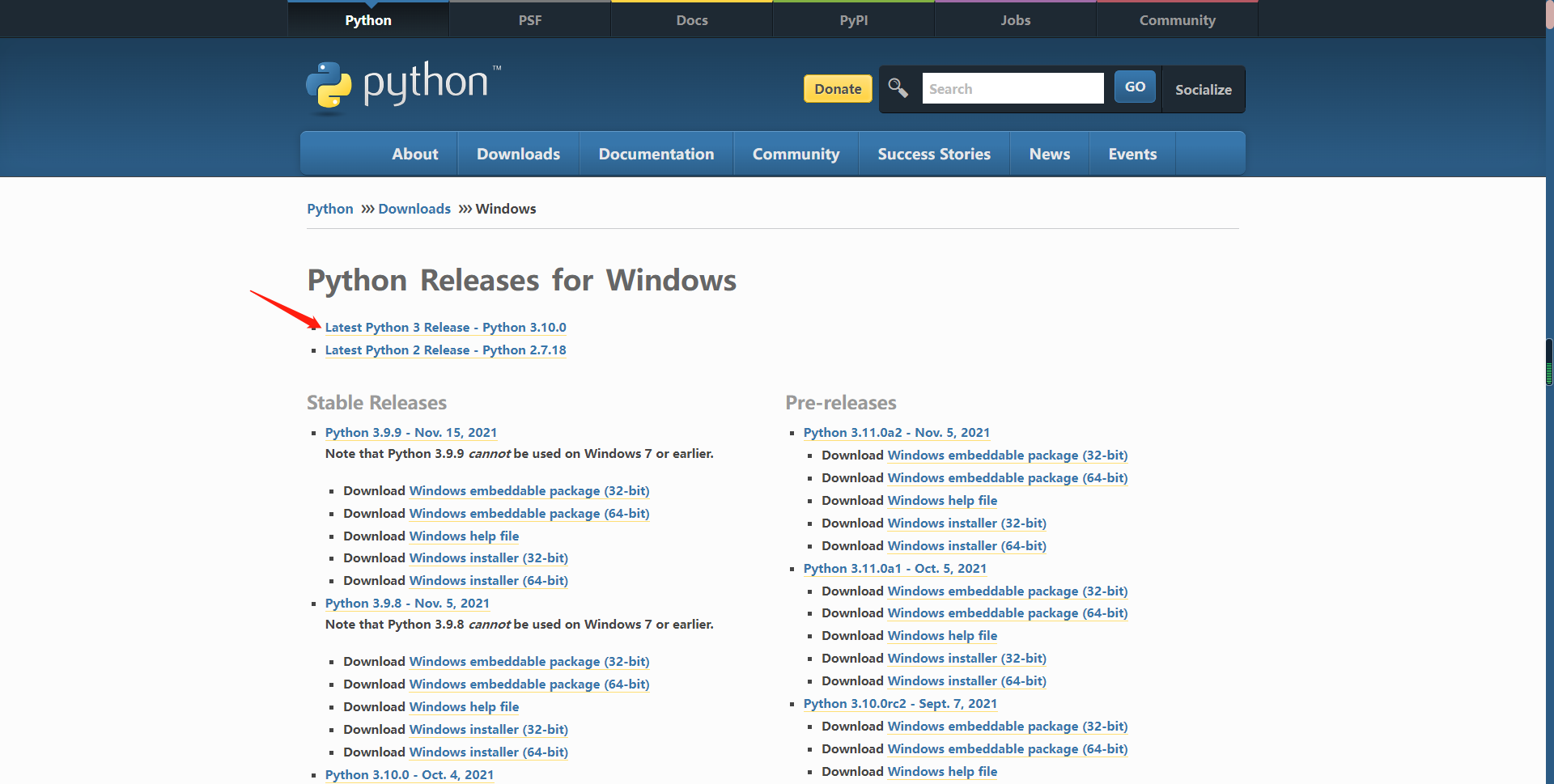Download 3.11.0a2 Windows embeddable package (64-bit)
Viewport: 1554px width, 784px height.
coord(1008,478)
